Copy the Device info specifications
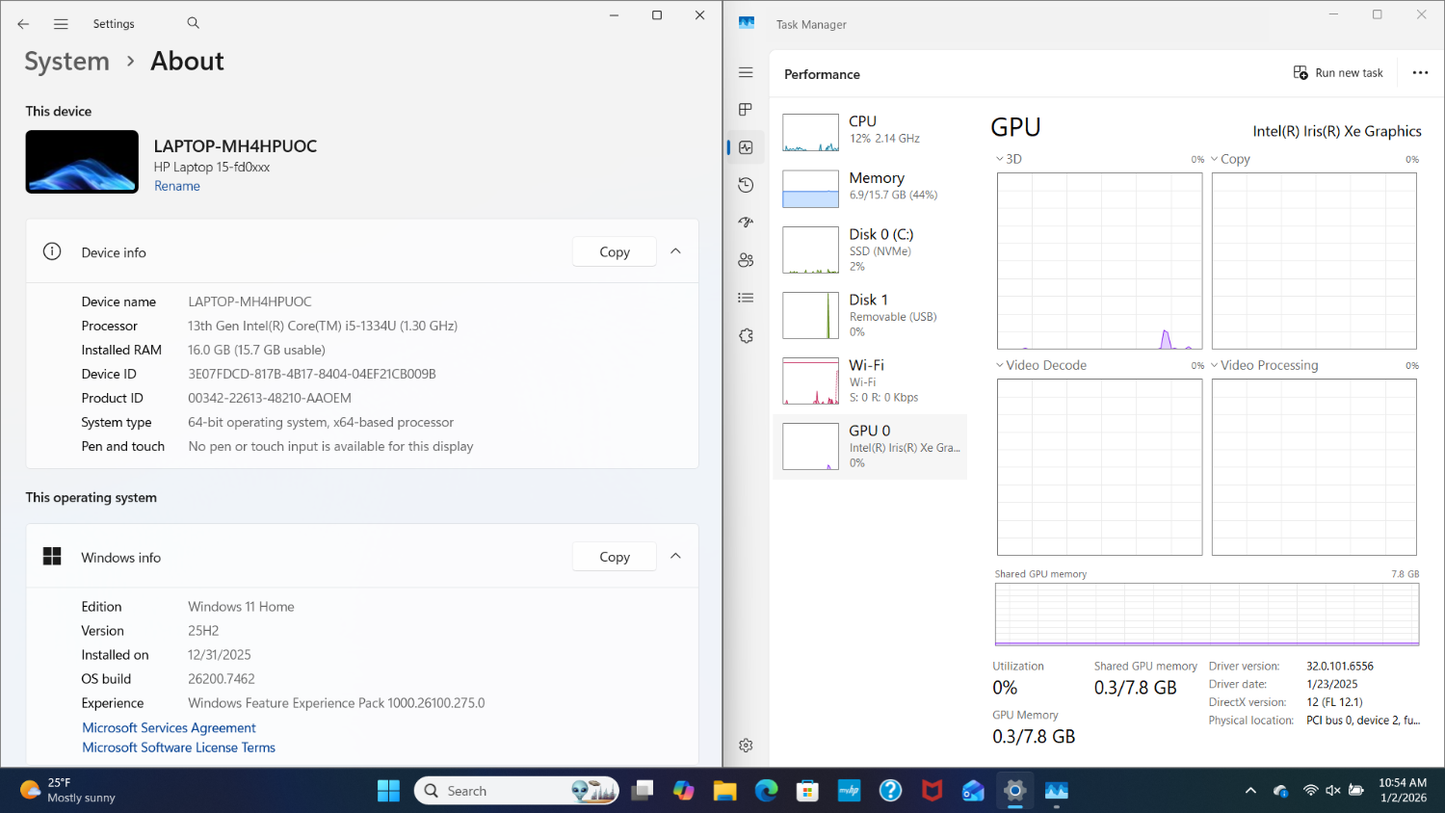 coord(614,252)
